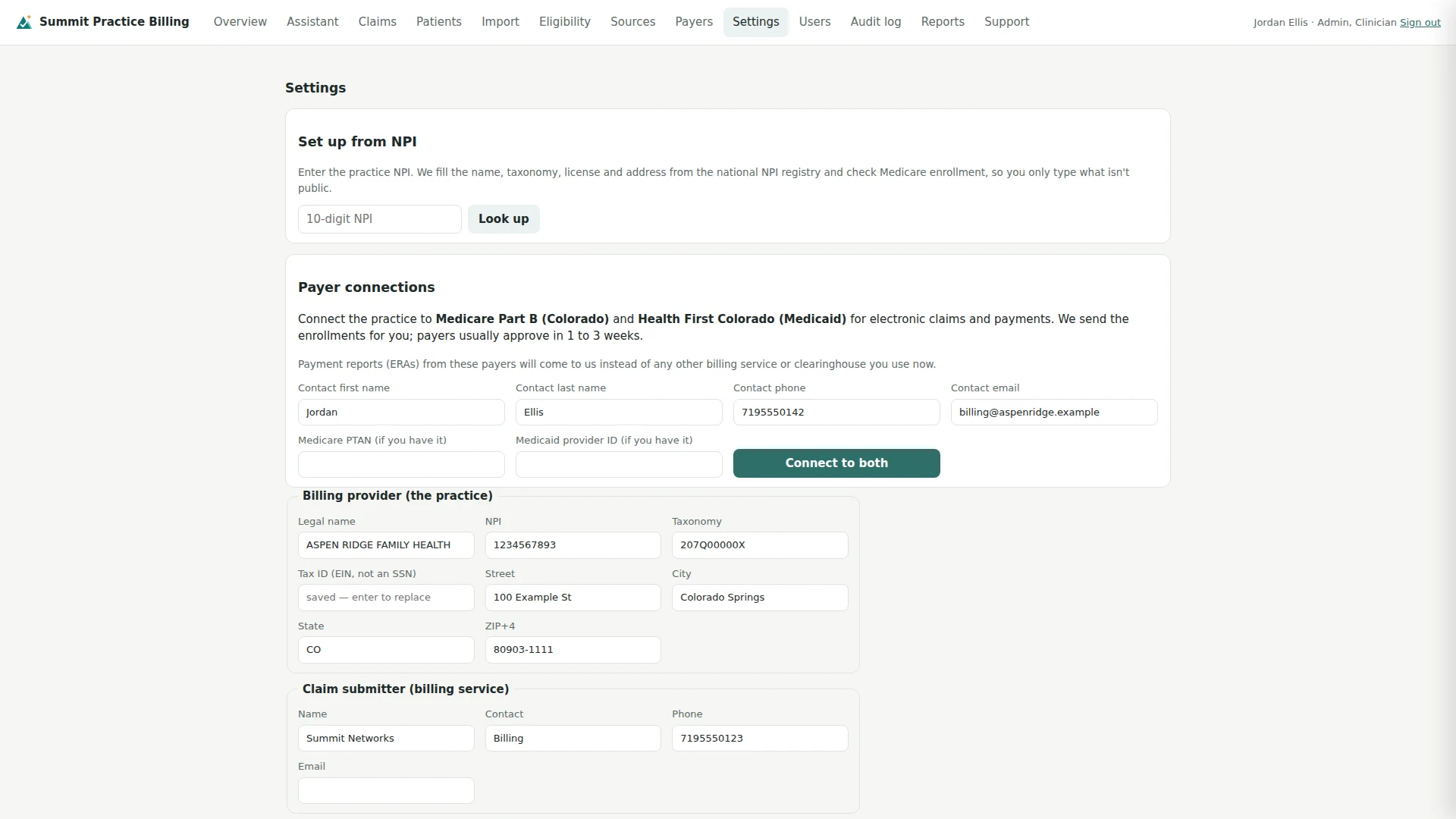This screenshot has height=819, width=1456.
Task: Go to Payers
Action: pos(694,22)
